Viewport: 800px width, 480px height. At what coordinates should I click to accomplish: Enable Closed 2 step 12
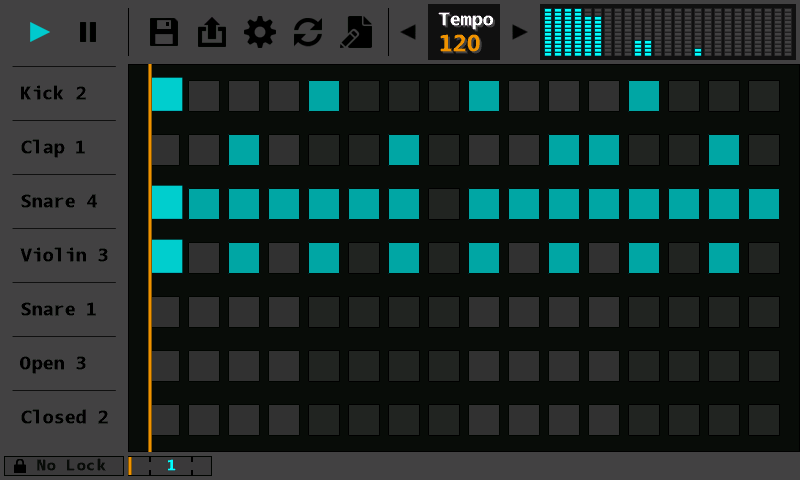[604, 420]
